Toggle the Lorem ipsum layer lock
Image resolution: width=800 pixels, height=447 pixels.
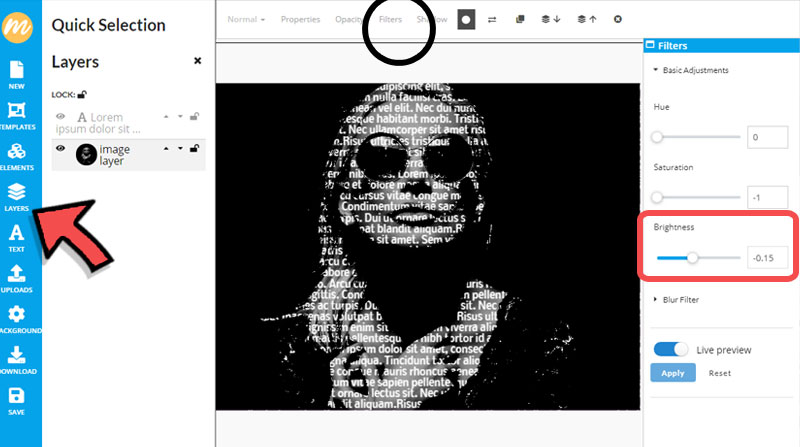194,116
